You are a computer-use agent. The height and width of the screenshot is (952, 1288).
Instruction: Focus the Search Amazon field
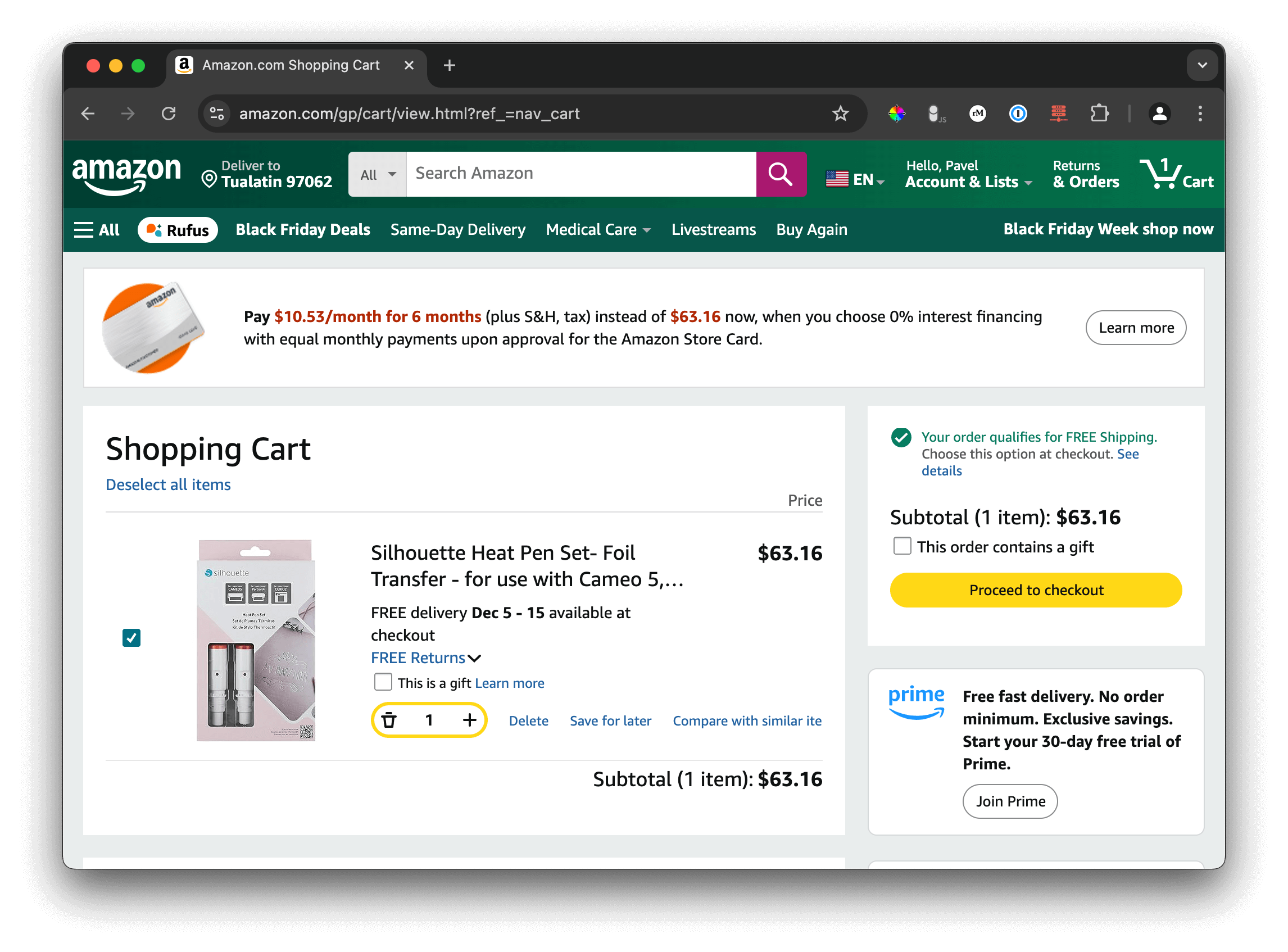click(x=581, y=174)
